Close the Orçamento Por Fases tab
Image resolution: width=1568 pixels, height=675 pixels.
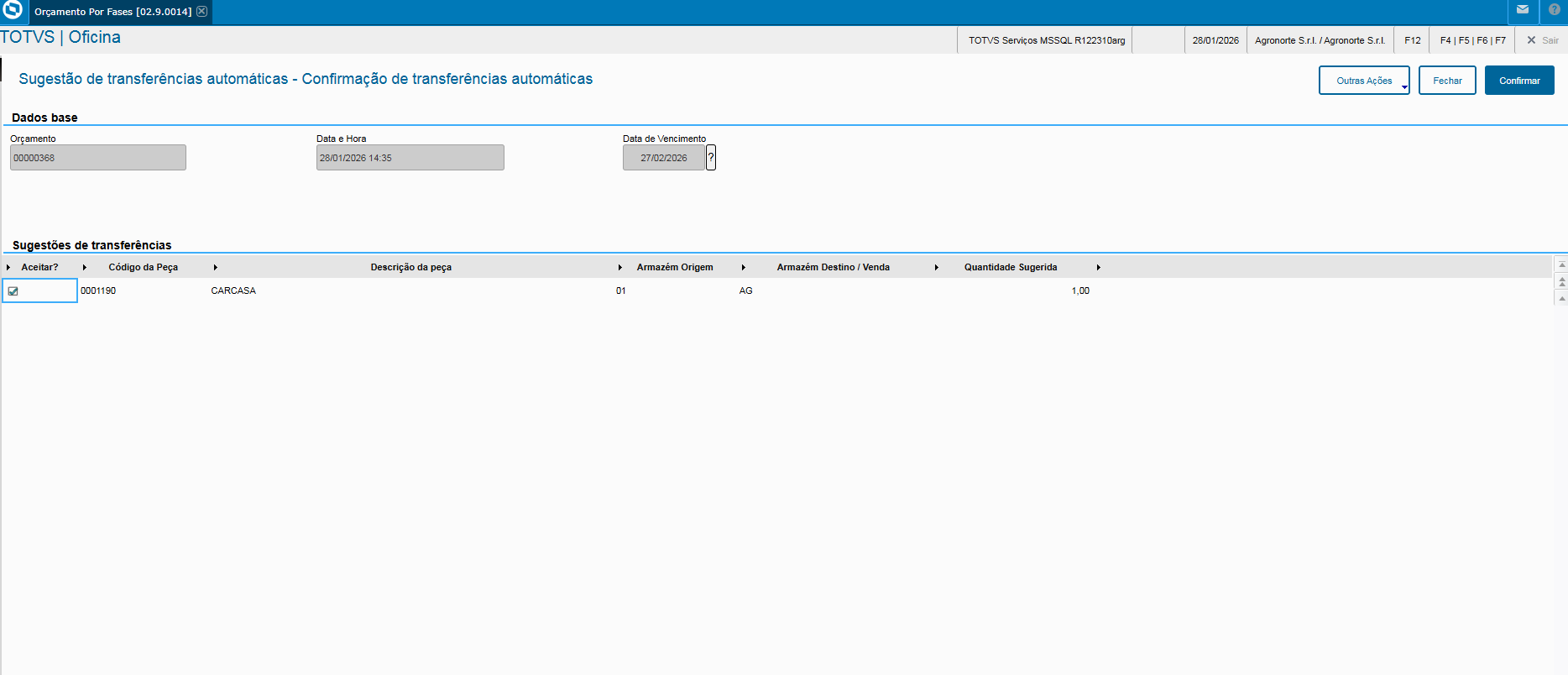pos(201,11)
